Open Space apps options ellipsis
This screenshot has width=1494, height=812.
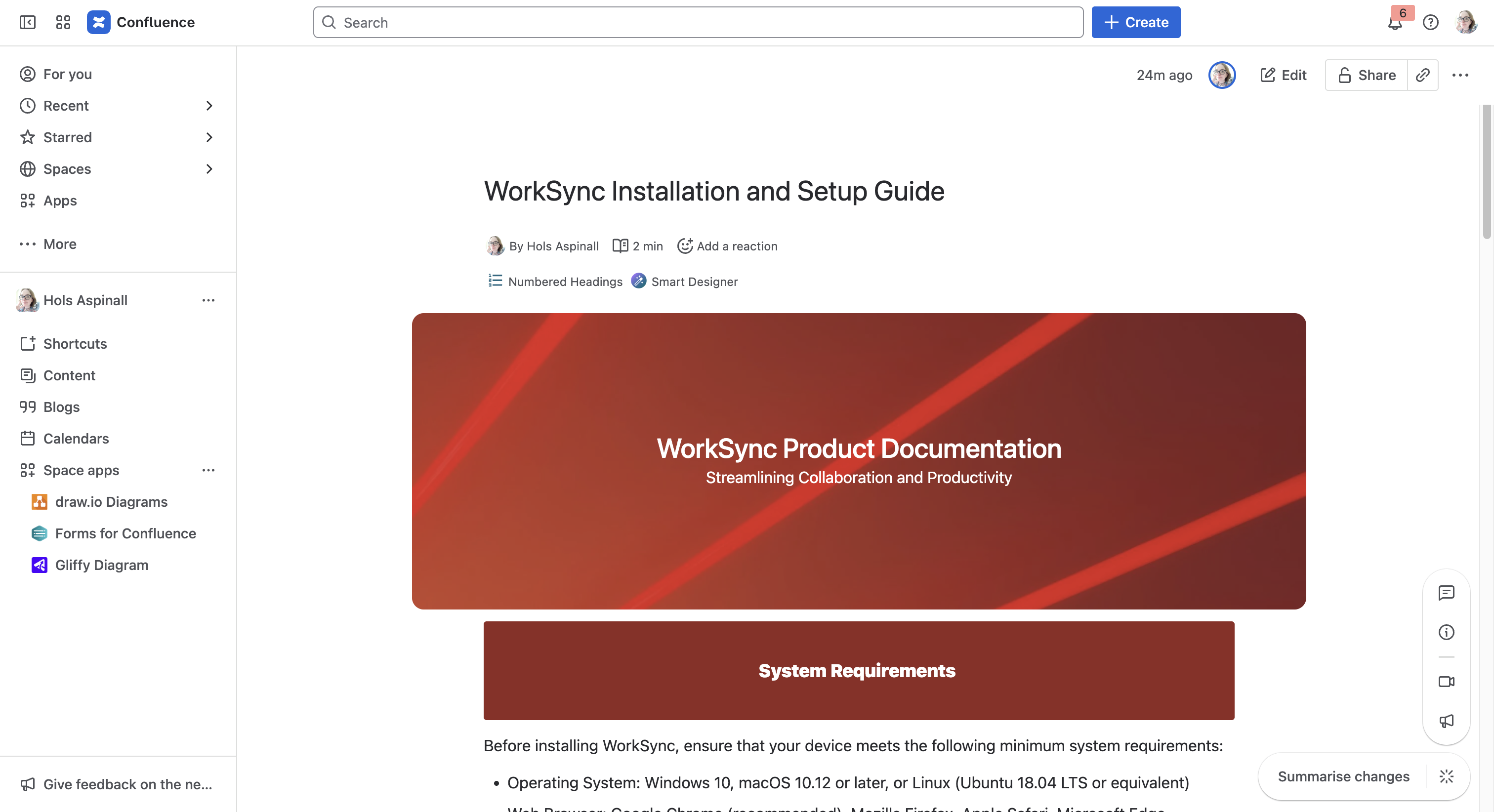pyautogui.click(x=208, y=470)
